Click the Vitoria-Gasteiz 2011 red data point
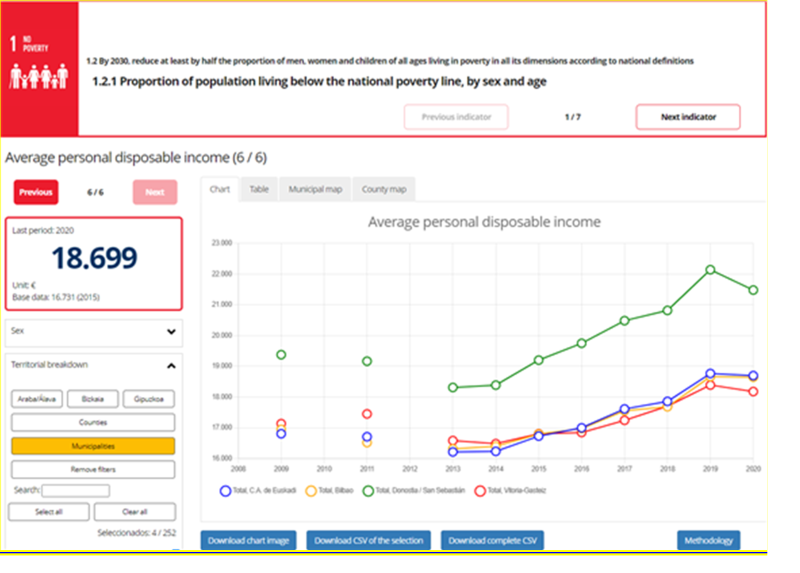 (367, 413)
